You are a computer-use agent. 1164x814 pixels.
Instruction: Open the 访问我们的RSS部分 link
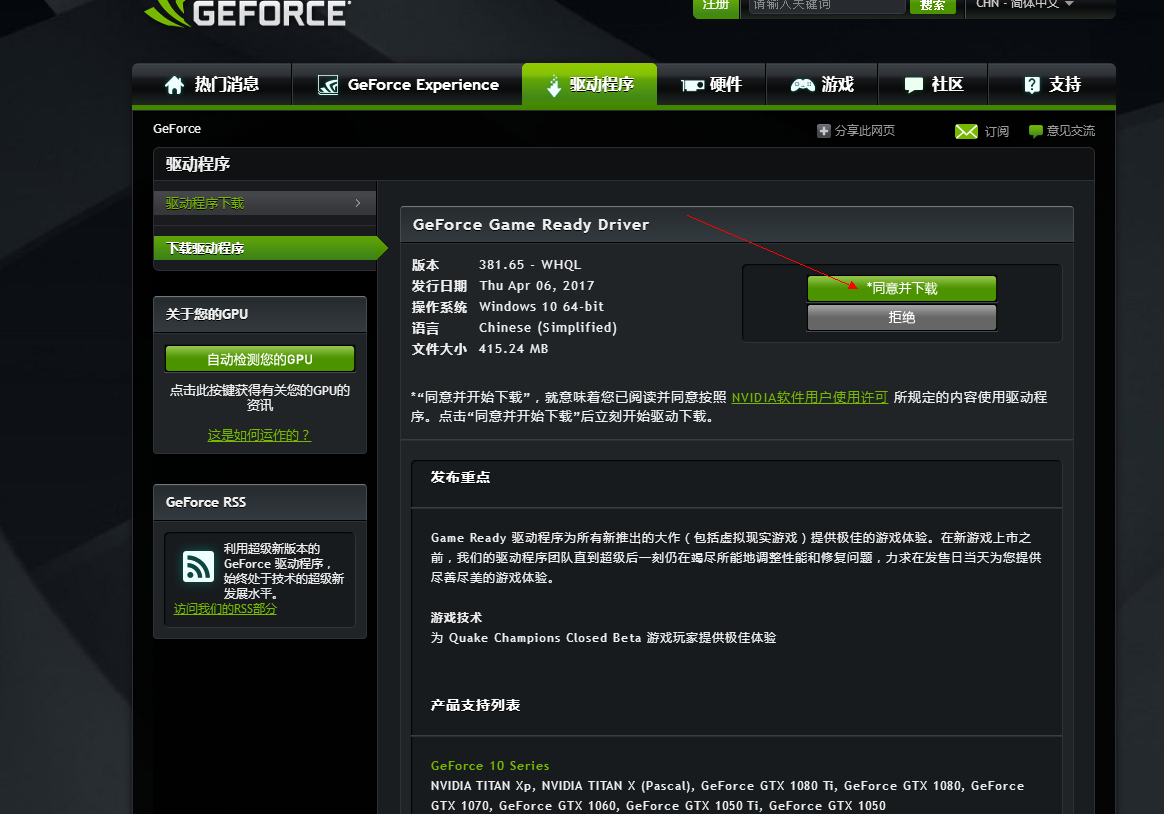click(225, 608)
